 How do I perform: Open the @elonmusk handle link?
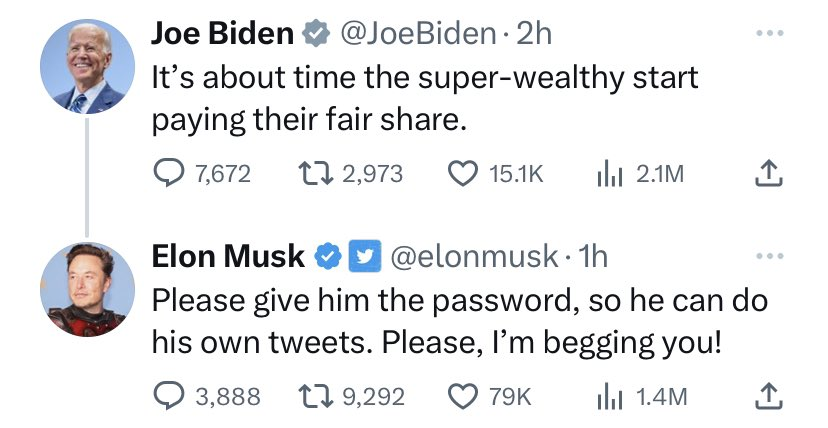tap(472, 257)
